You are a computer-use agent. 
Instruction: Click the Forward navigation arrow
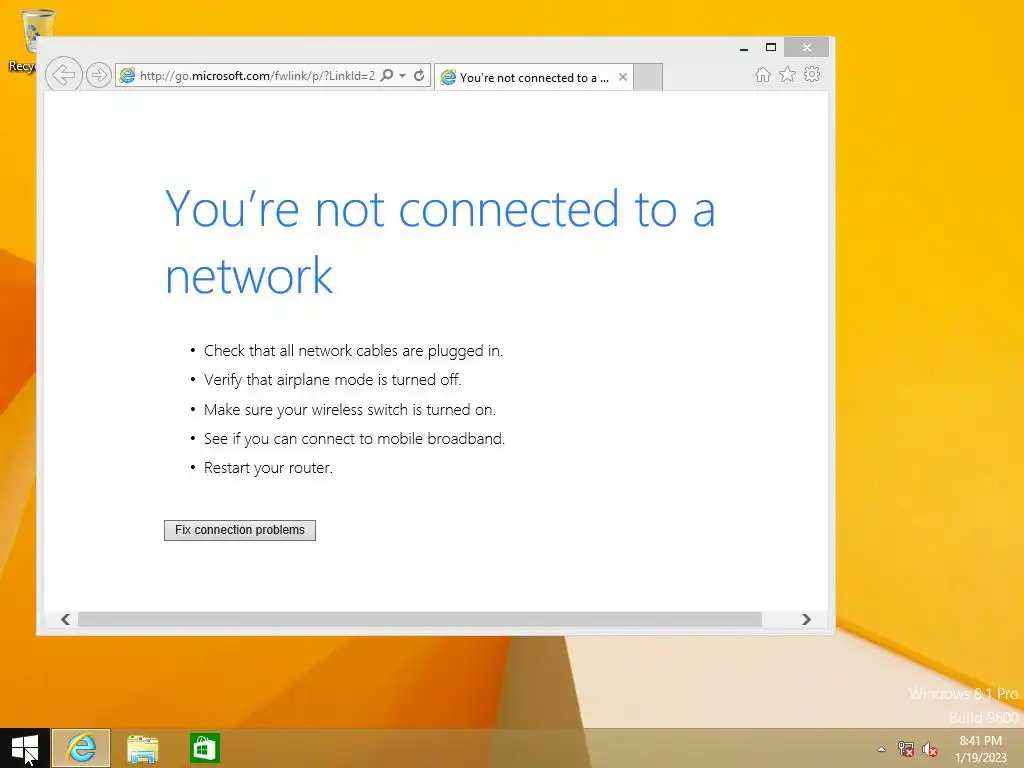pyautogui.click(x=99, y=75)
